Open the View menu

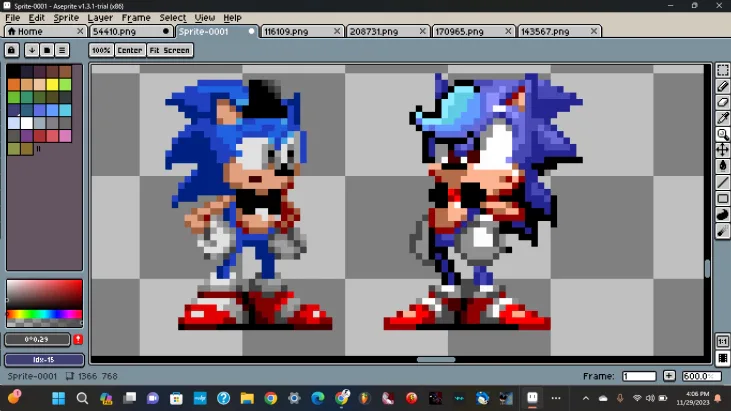pos(205,18)
